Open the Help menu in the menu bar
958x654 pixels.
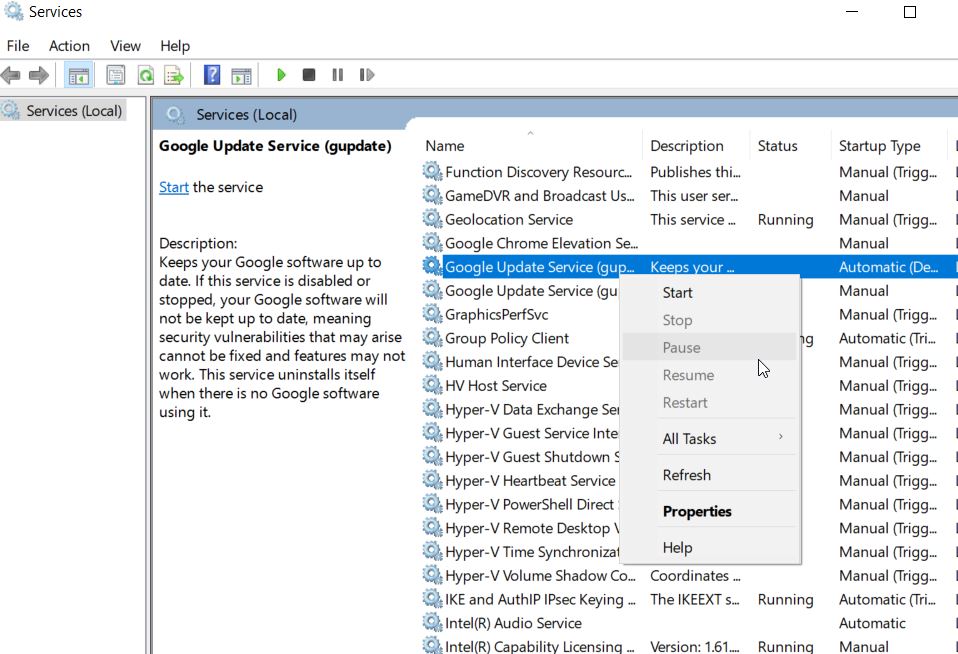pyautogui.click(x=175, y=46)
